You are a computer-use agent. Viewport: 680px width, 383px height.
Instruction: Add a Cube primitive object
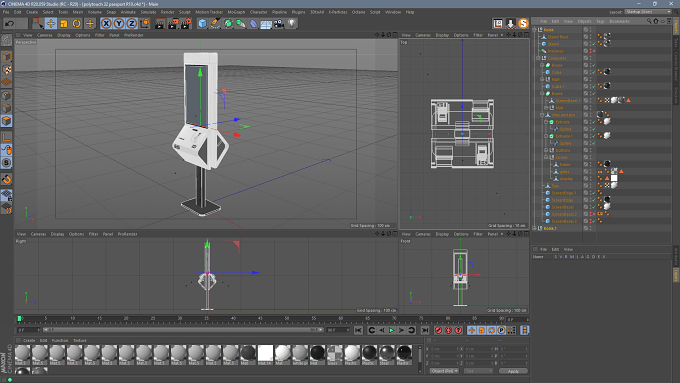click(203, 23)
